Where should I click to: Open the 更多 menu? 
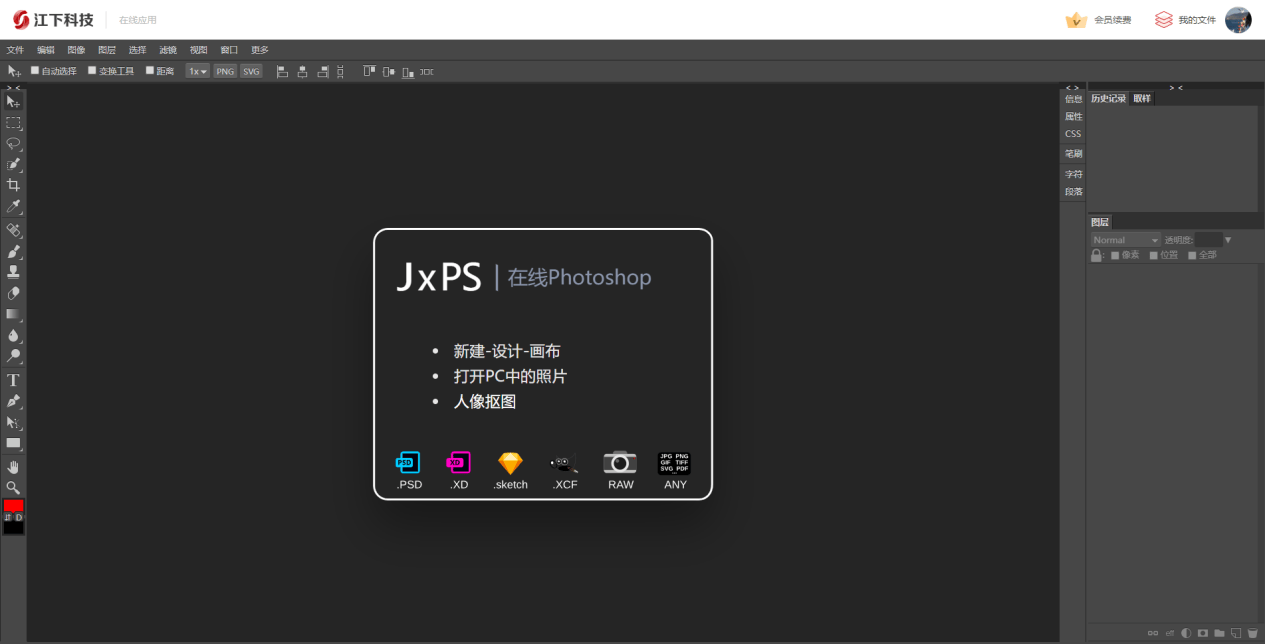[x=260, y=50]
